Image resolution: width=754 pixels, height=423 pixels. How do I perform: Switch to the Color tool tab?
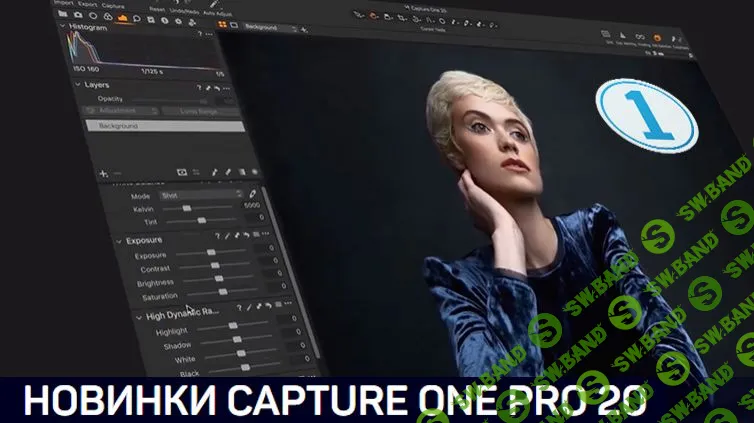108,17
